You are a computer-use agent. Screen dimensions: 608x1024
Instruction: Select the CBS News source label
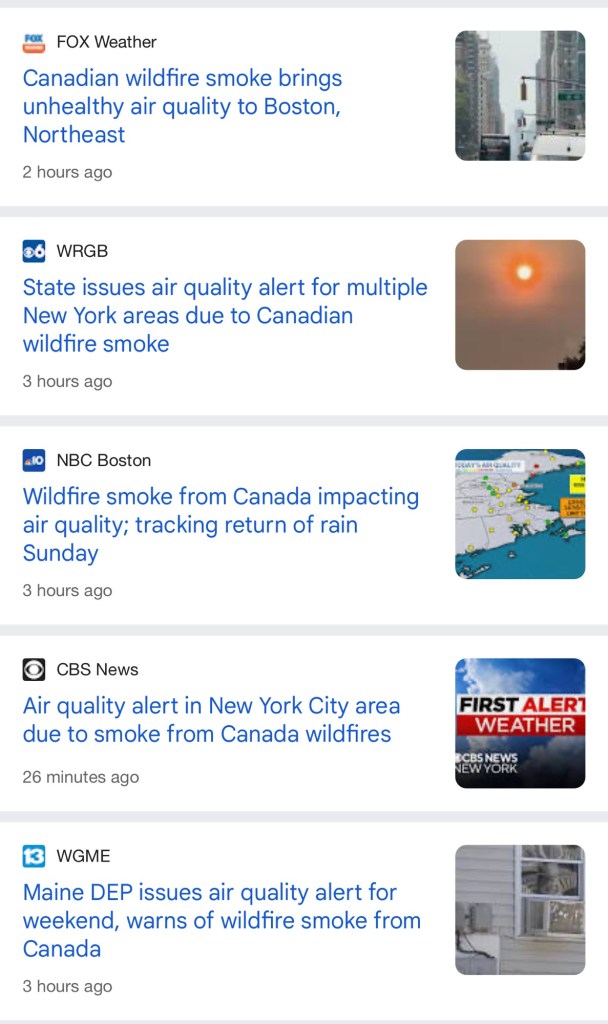[97, 669]
